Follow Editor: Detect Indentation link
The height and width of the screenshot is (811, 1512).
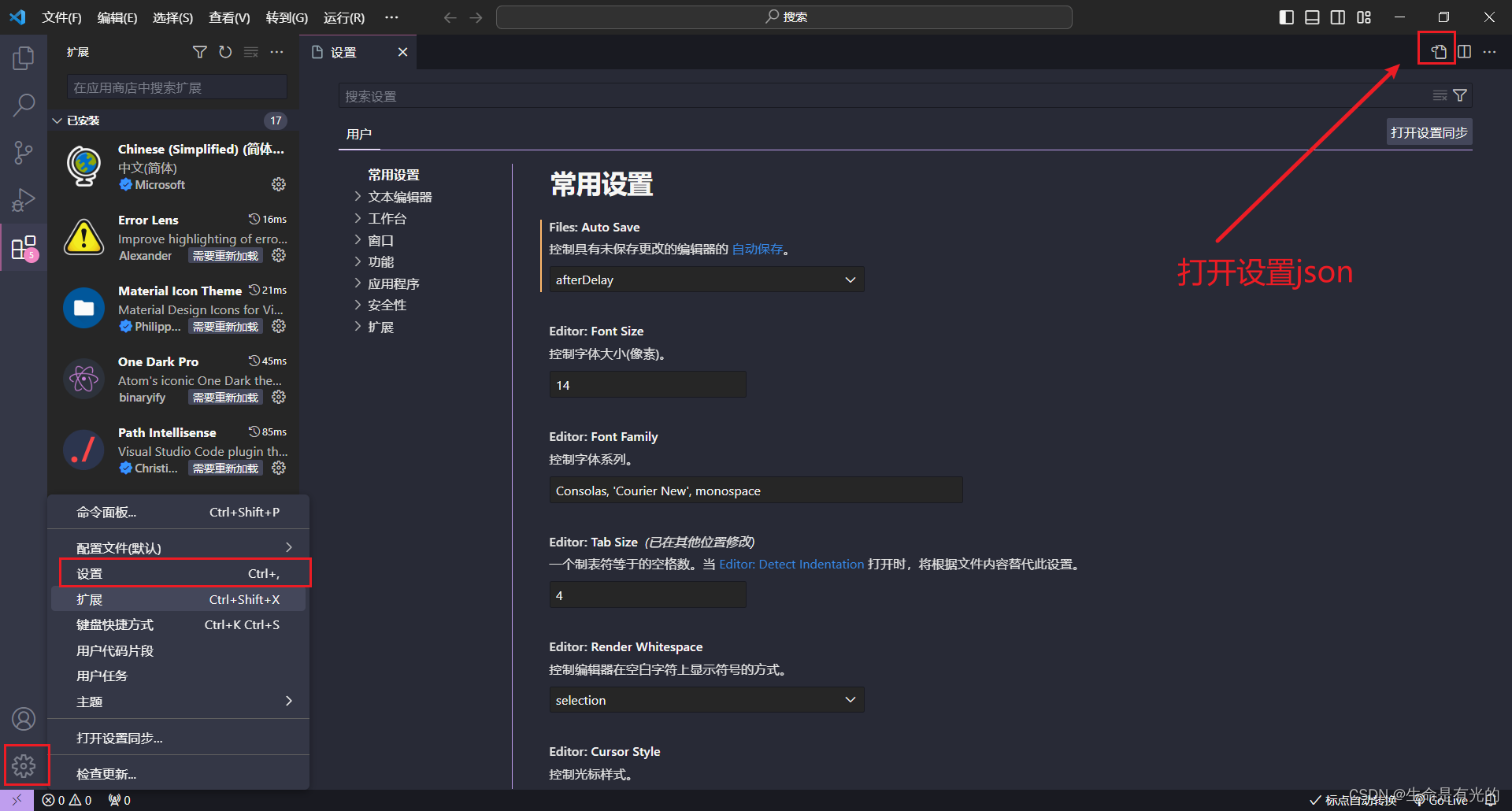tap(791, 564)
